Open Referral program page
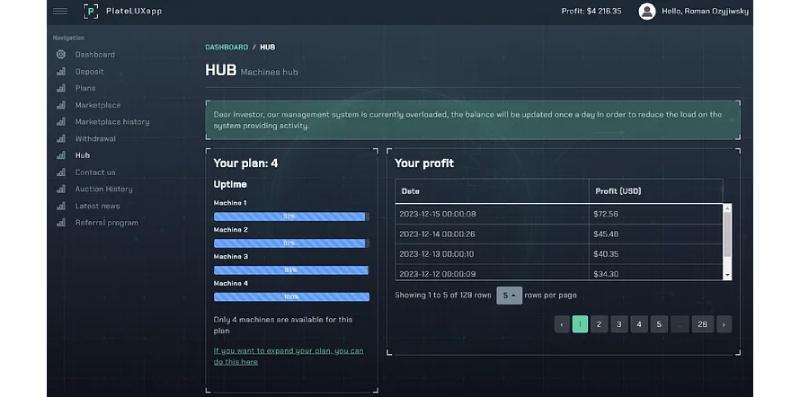Image resolution: width=800 pixels, height=397 pixels. click(107, 222)
